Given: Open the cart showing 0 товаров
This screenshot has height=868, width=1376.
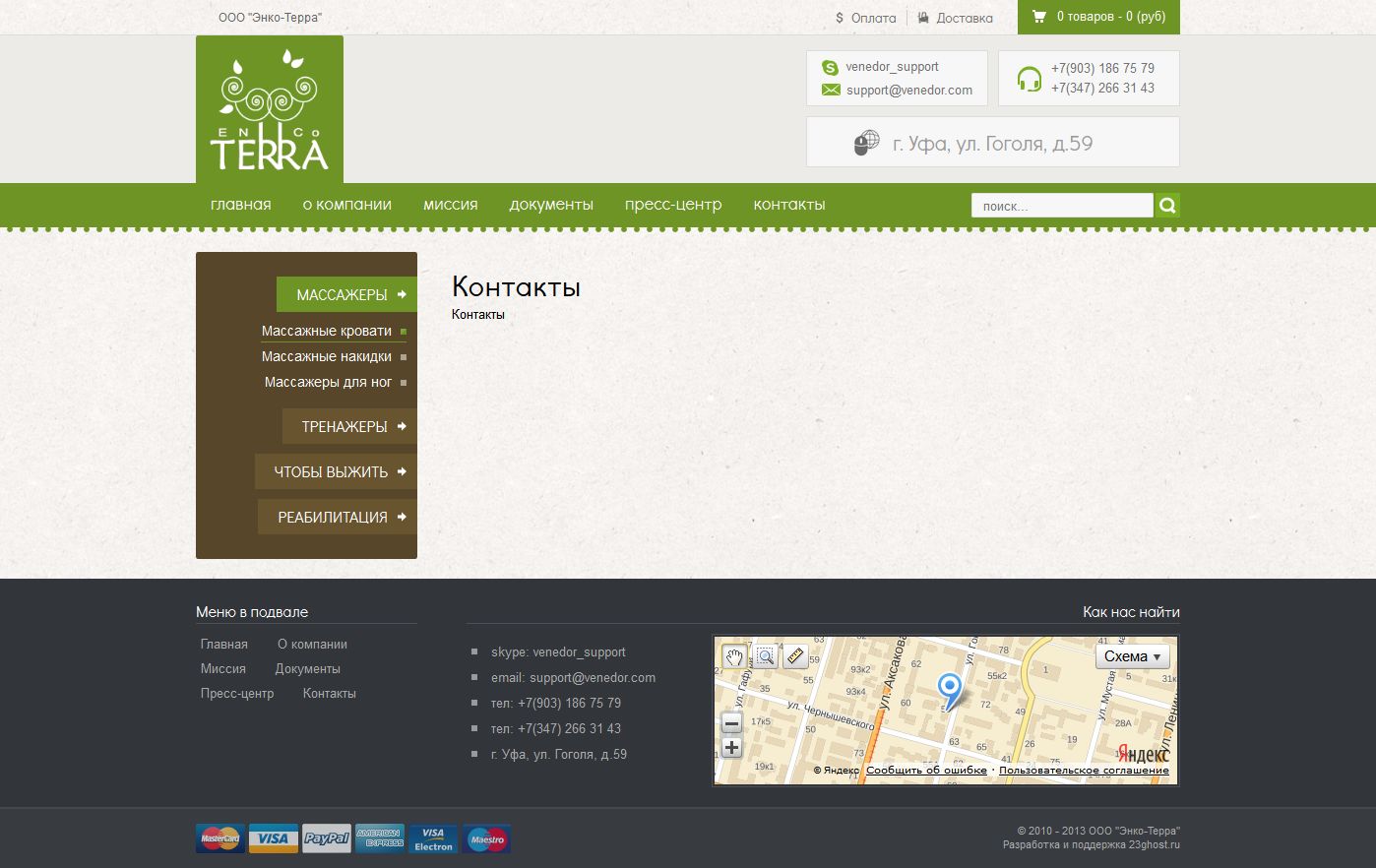Looking at the screenshot, I should 1098,17.
